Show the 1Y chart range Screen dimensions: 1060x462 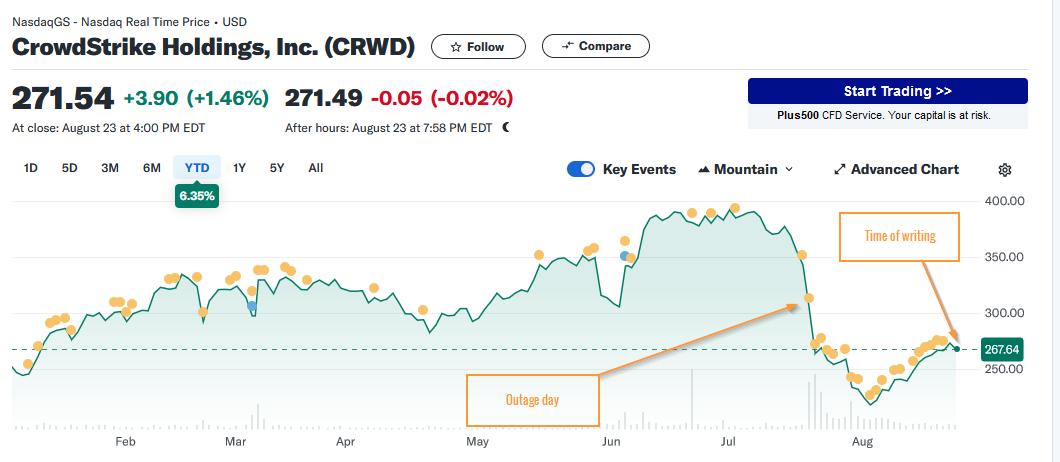[x=239, y=168]
